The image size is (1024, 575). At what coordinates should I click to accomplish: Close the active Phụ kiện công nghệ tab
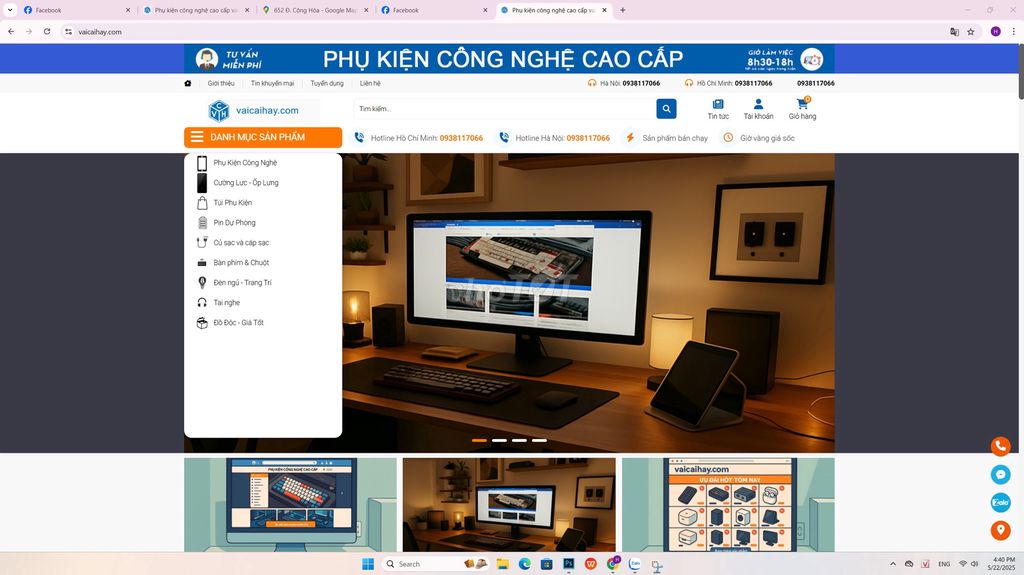click(604, 10)
